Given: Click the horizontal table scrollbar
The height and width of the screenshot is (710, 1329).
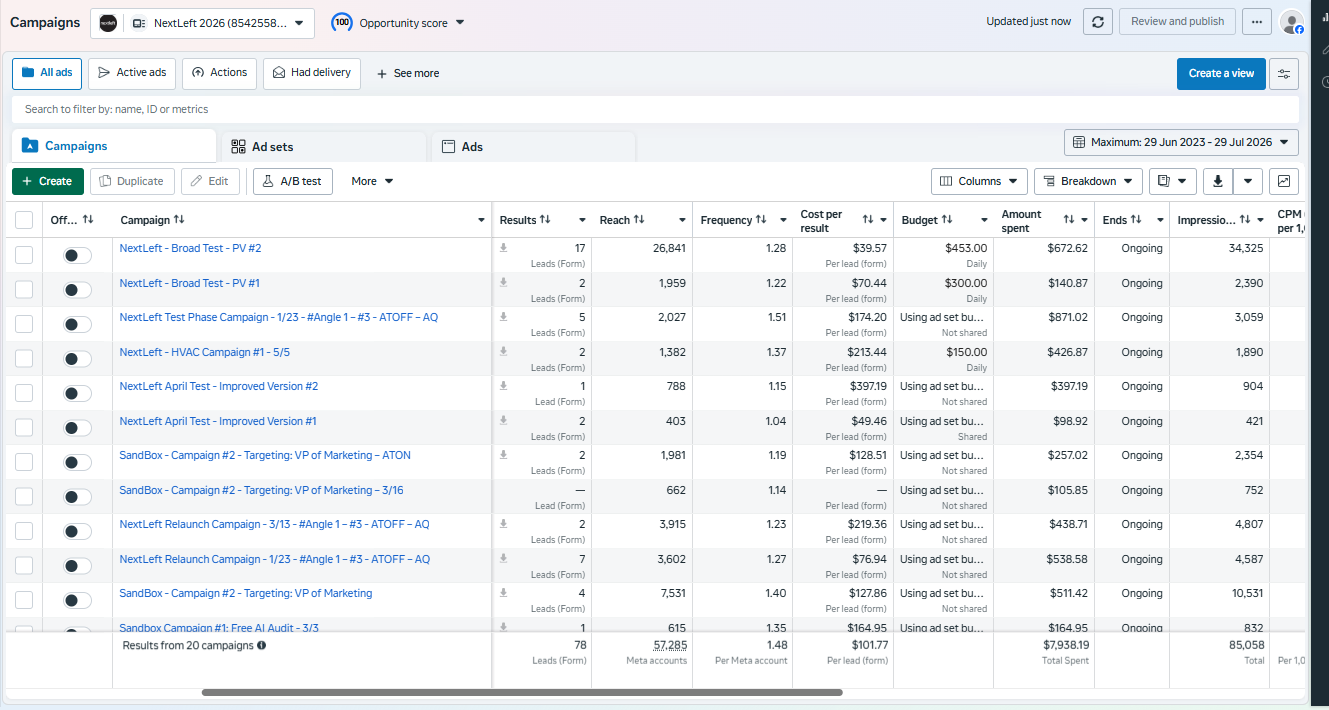Looking at the screenshot, I should (x=521, y=692).
